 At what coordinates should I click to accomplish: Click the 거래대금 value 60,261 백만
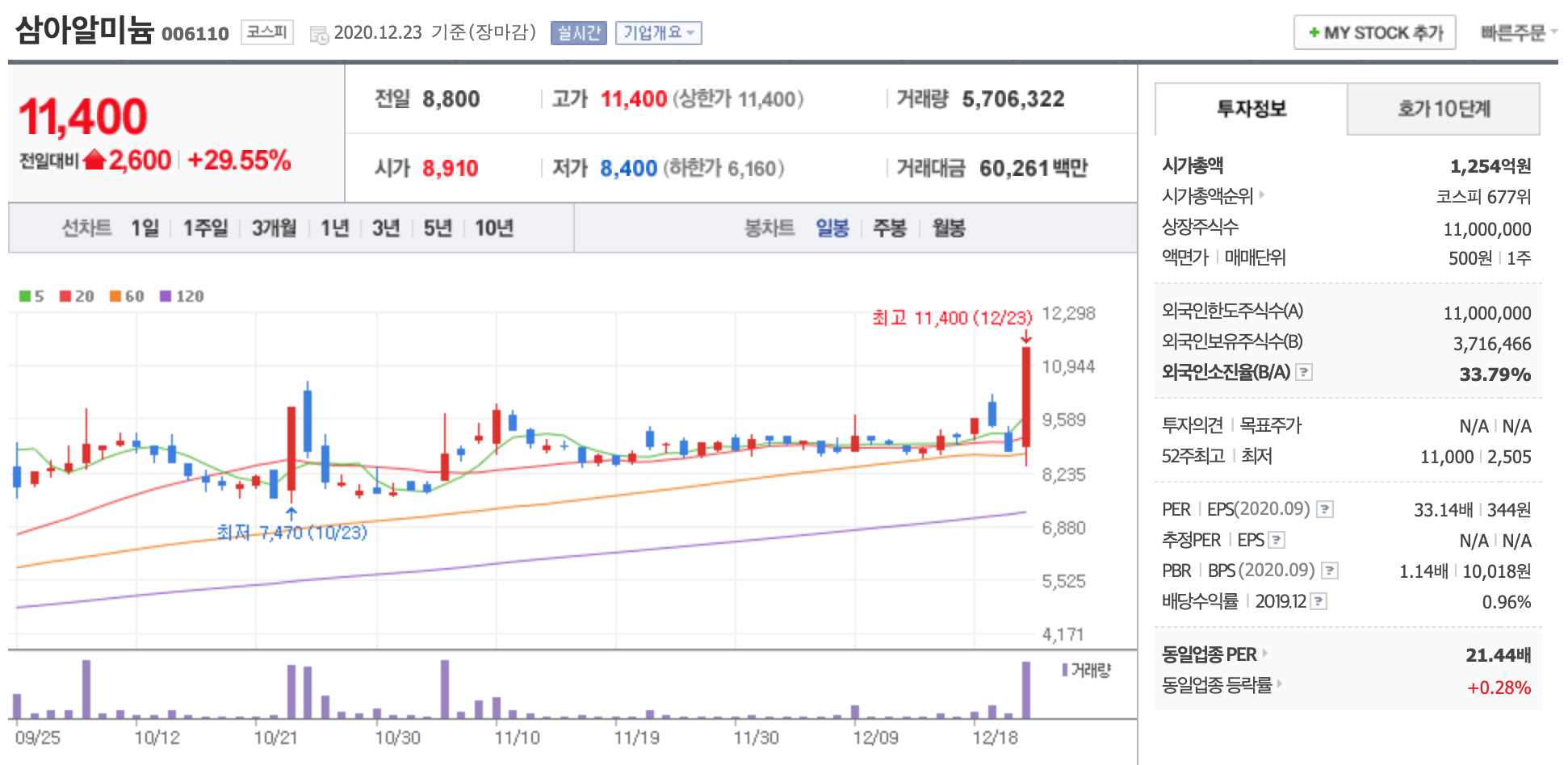pyautogui.click(x=1033, y=168)
